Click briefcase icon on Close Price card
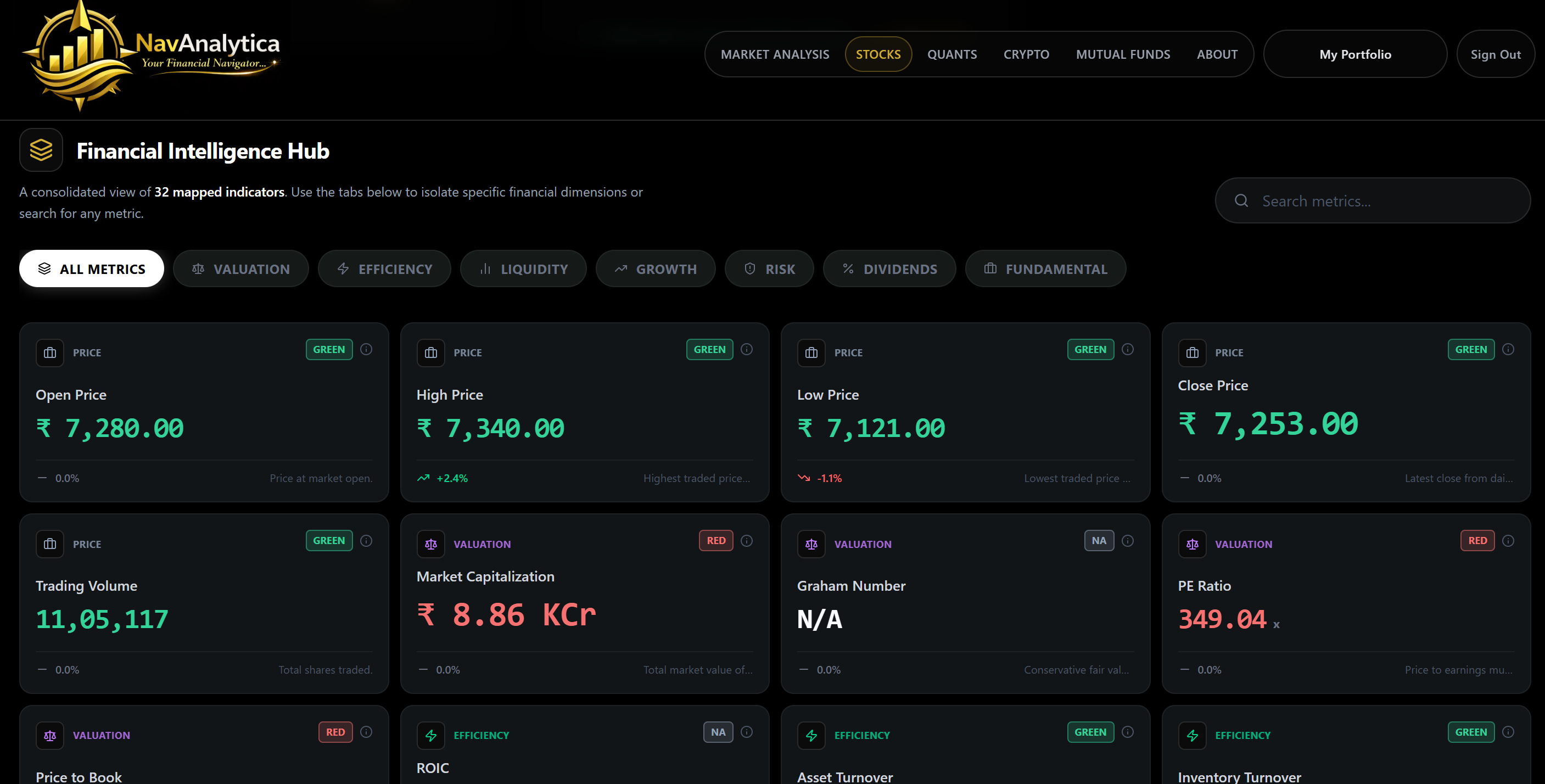The height and width of the screenshot is (784, 1545). tap(1193, 352)
